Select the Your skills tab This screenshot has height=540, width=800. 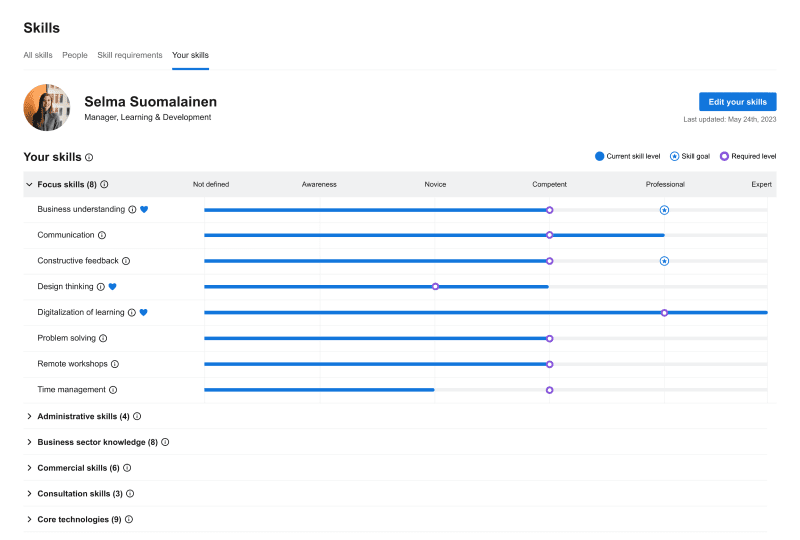coord(190,55)
